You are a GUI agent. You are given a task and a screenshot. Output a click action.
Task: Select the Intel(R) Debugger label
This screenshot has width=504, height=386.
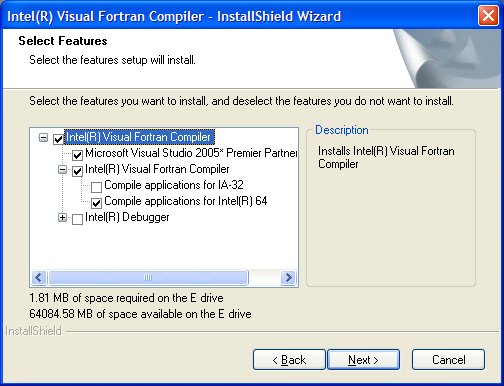coord(127,217)
